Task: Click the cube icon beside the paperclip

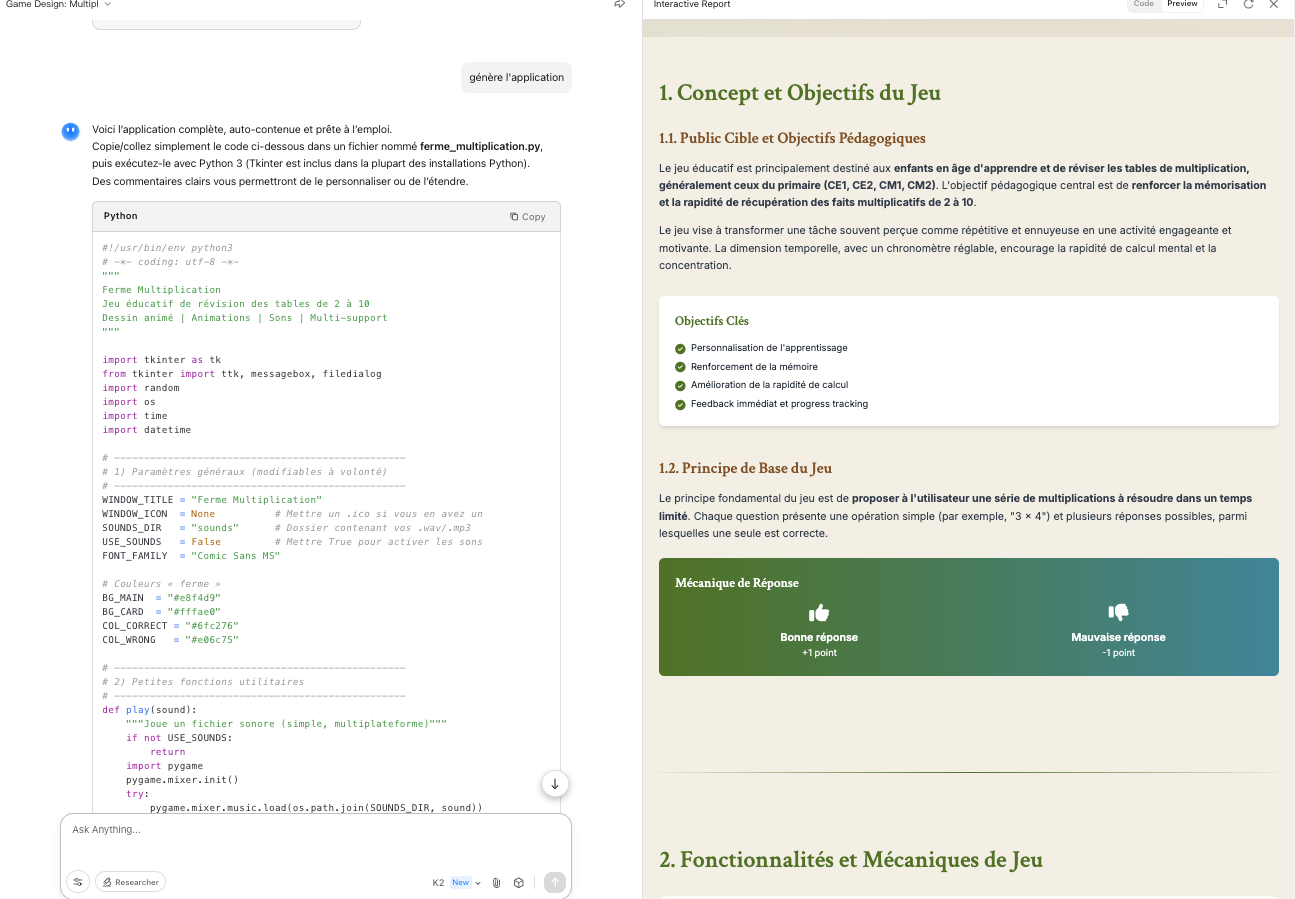Action: (519, 883)
